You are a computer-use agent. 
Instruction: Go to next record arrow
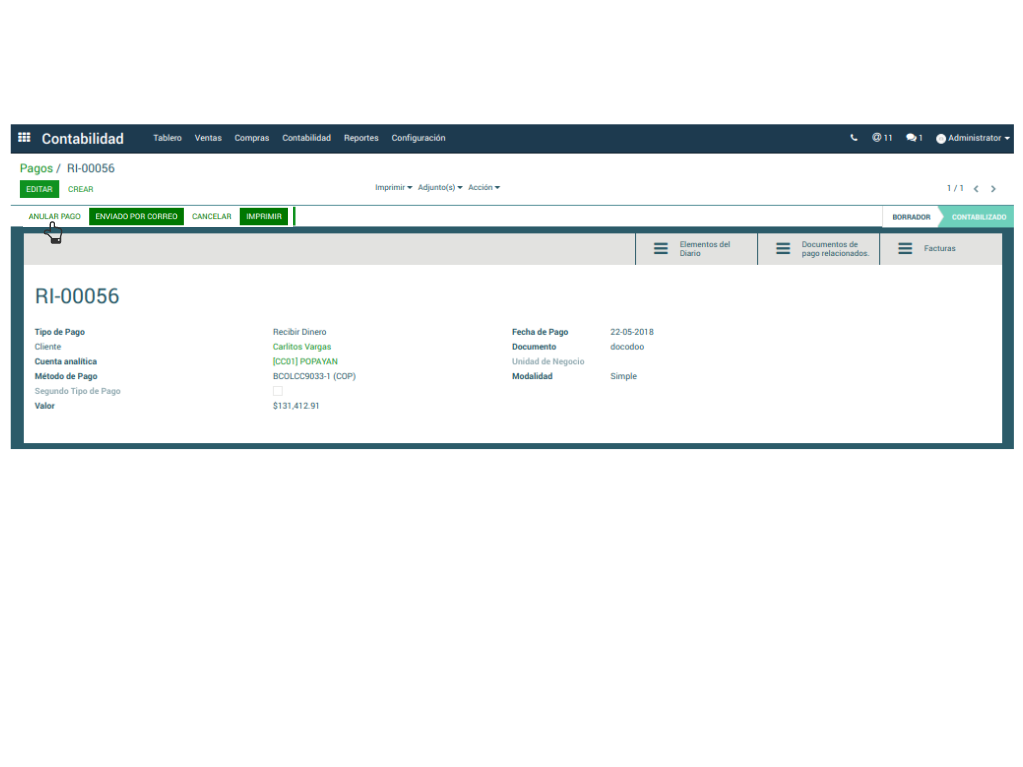tap(993, 189)
